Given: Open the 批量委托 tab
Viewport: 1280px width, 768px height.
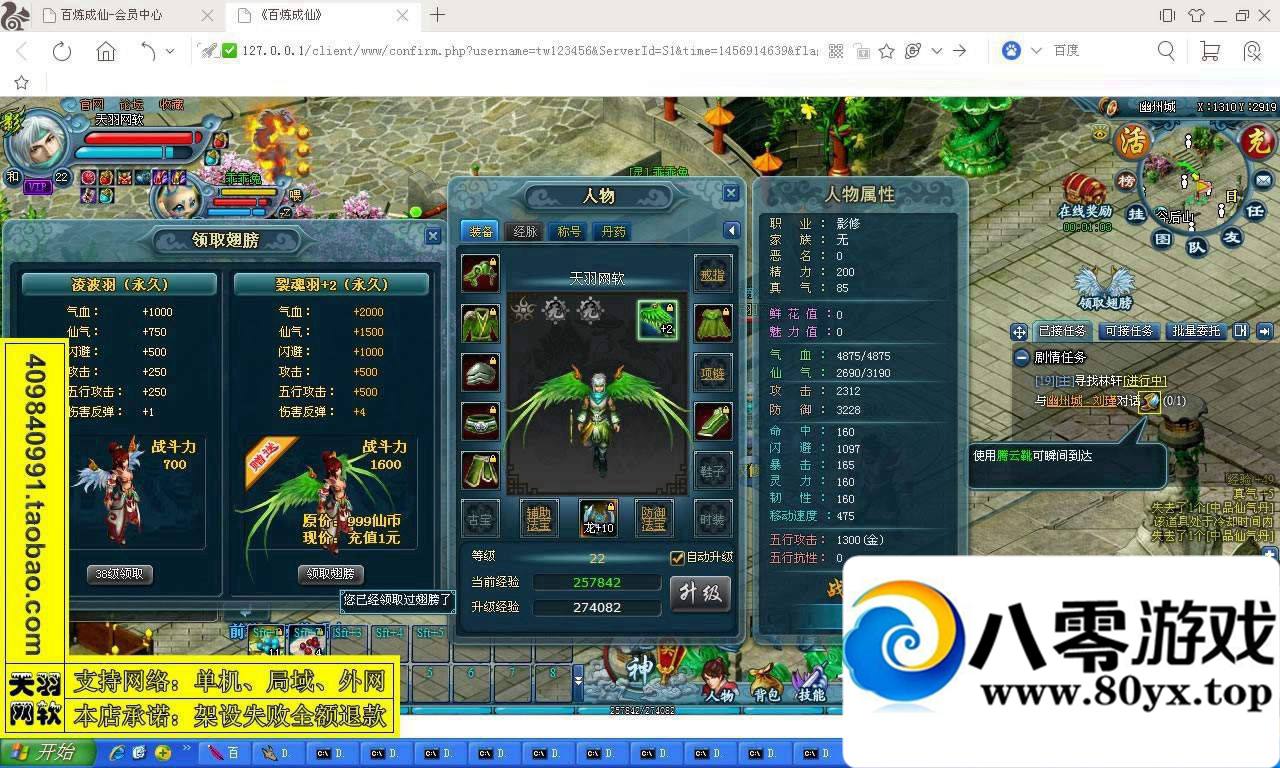Looking at the screenshot, I should [x=1196, y=331].
